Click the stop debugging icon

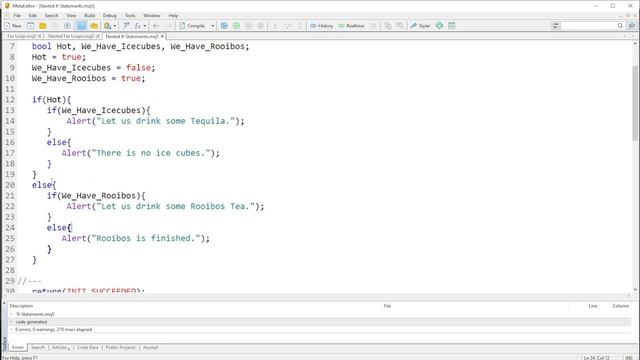tap(260, 26)
